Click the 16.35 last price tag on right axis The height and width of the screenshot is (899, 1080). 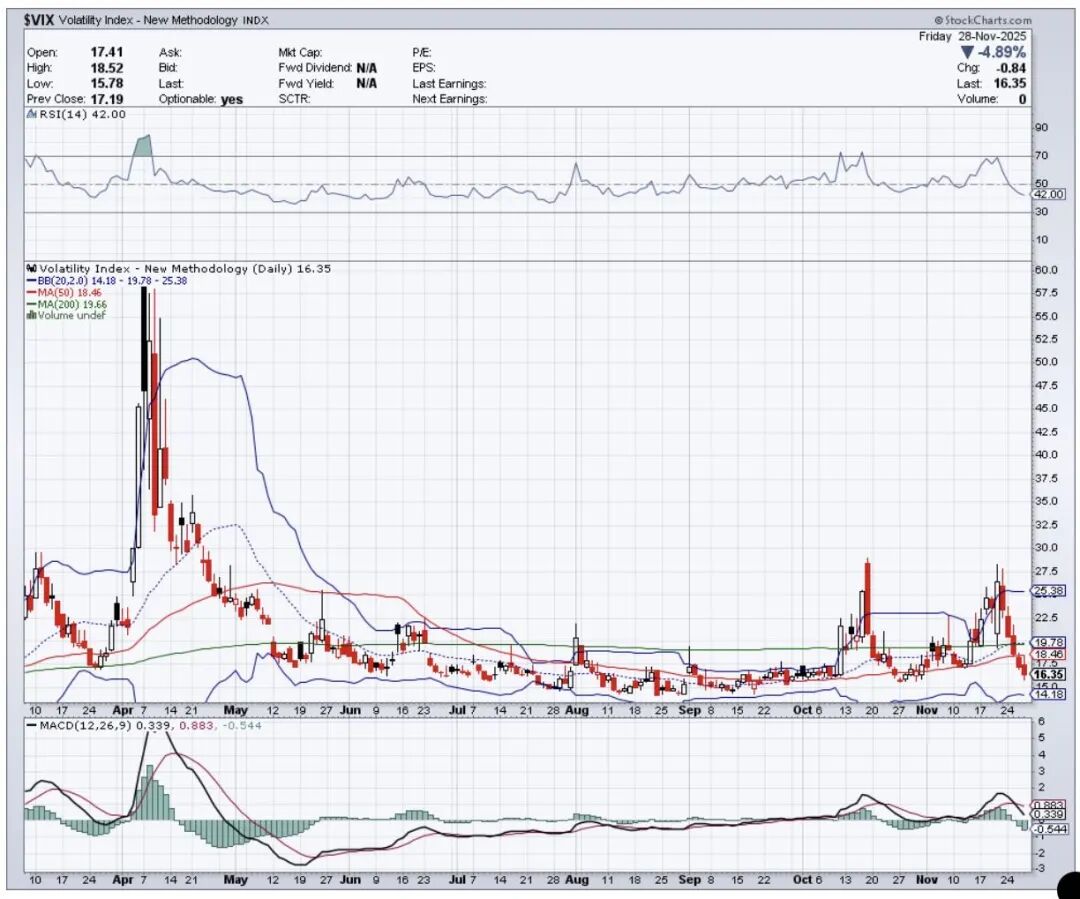pos(1048,674)
